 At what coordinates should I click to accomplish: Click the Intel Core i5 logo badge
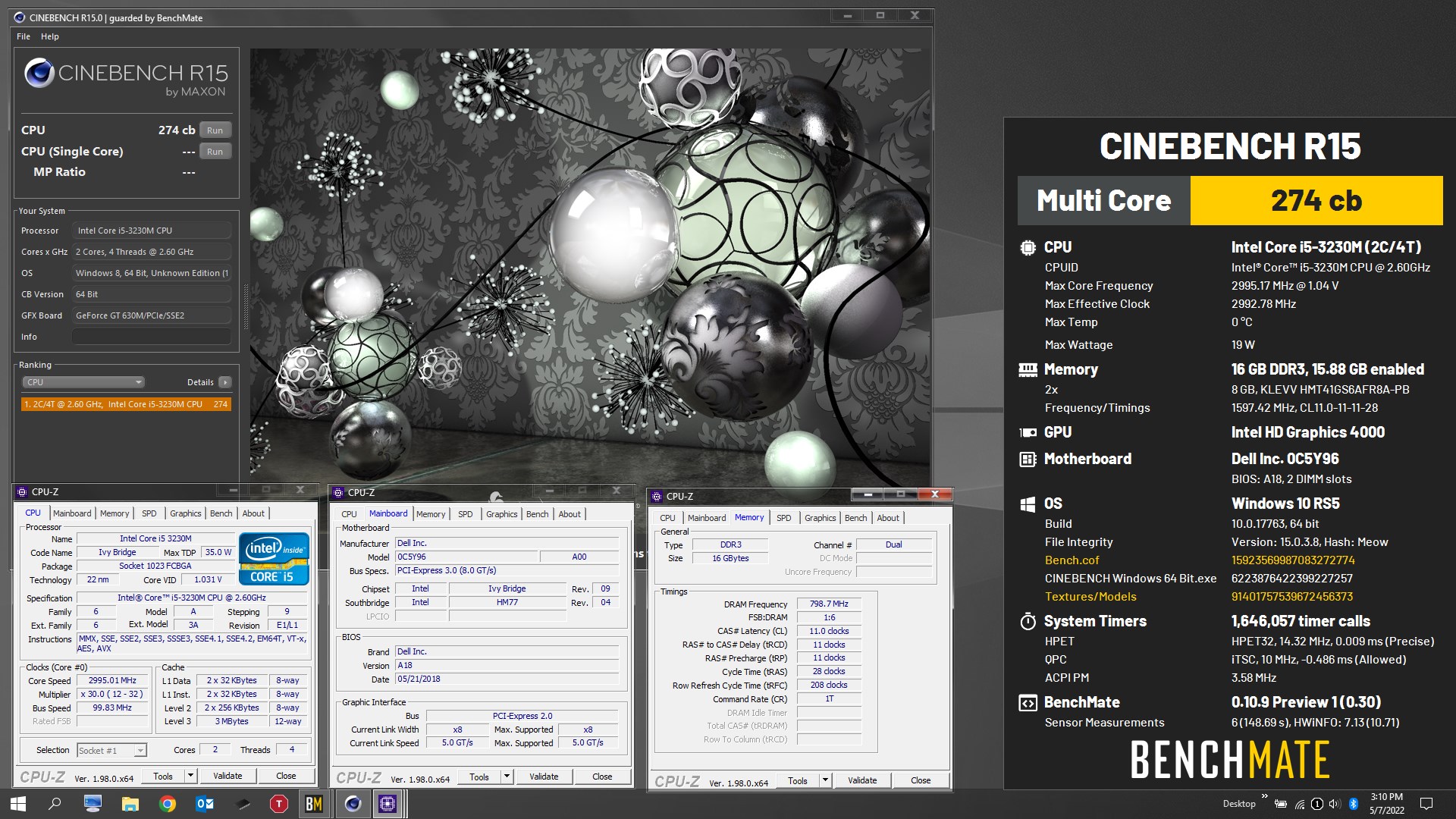pyautogui.click(x=274, y=559)
